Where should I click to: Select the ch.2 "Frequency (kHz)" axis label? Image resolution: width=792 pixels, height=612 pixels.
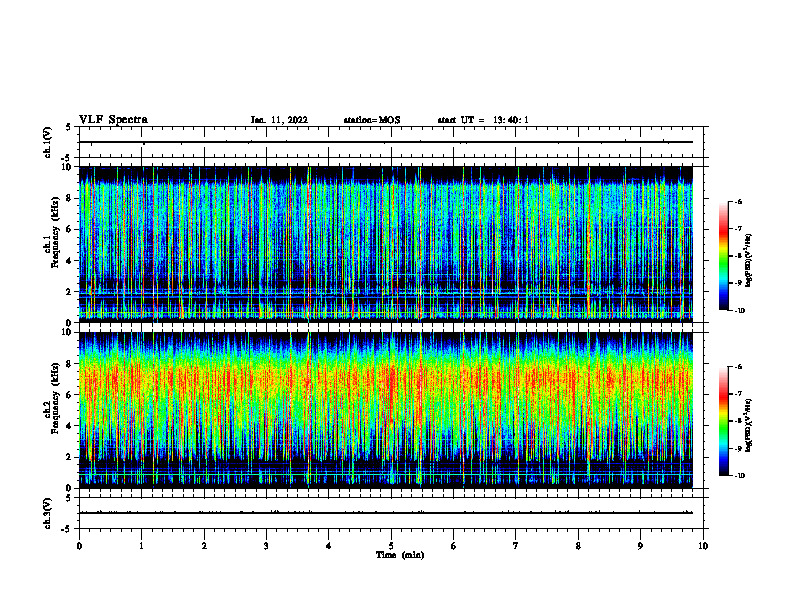click(56, 399)
